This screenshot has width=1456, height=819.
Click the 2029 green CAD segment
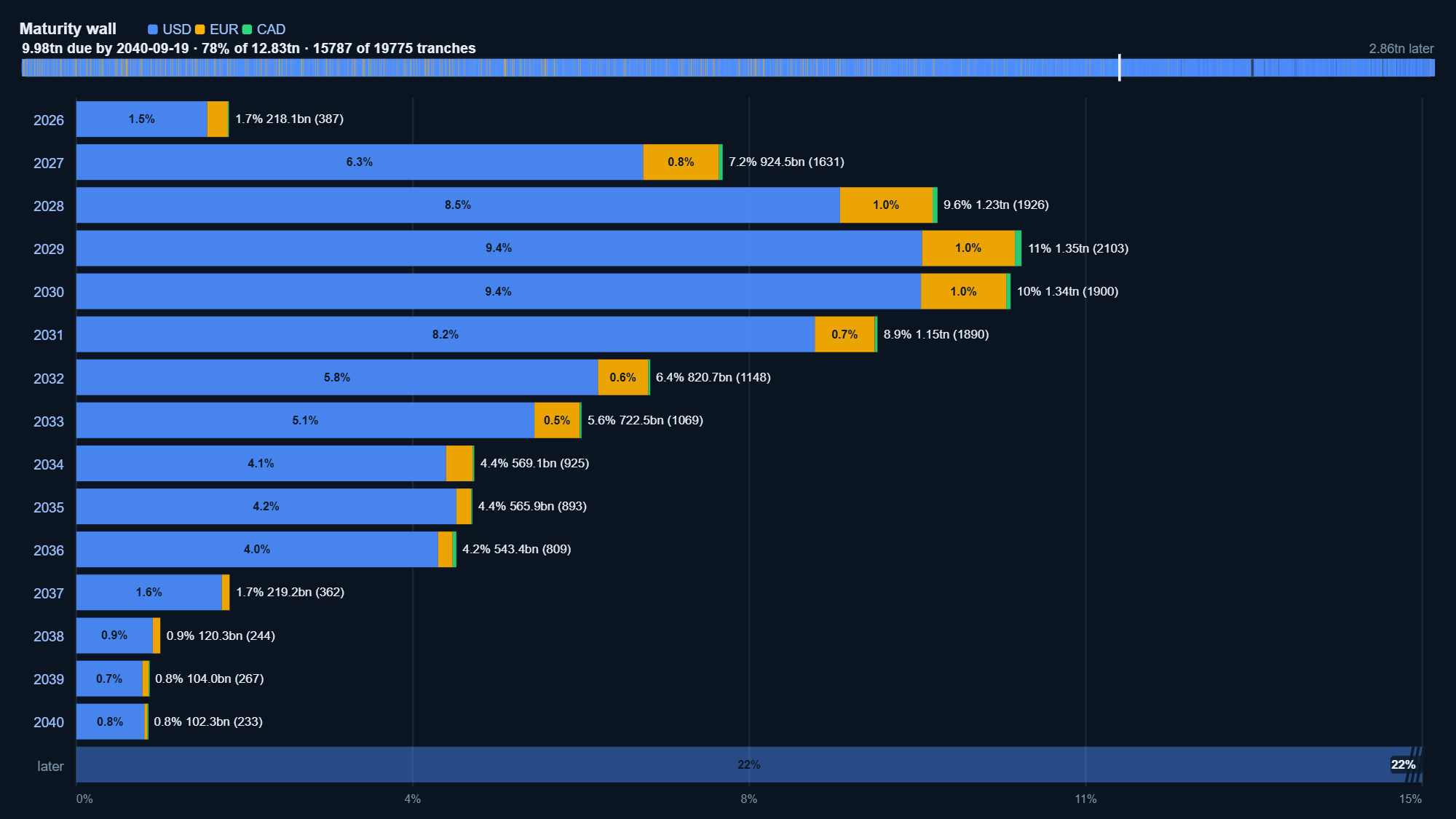1018,248
